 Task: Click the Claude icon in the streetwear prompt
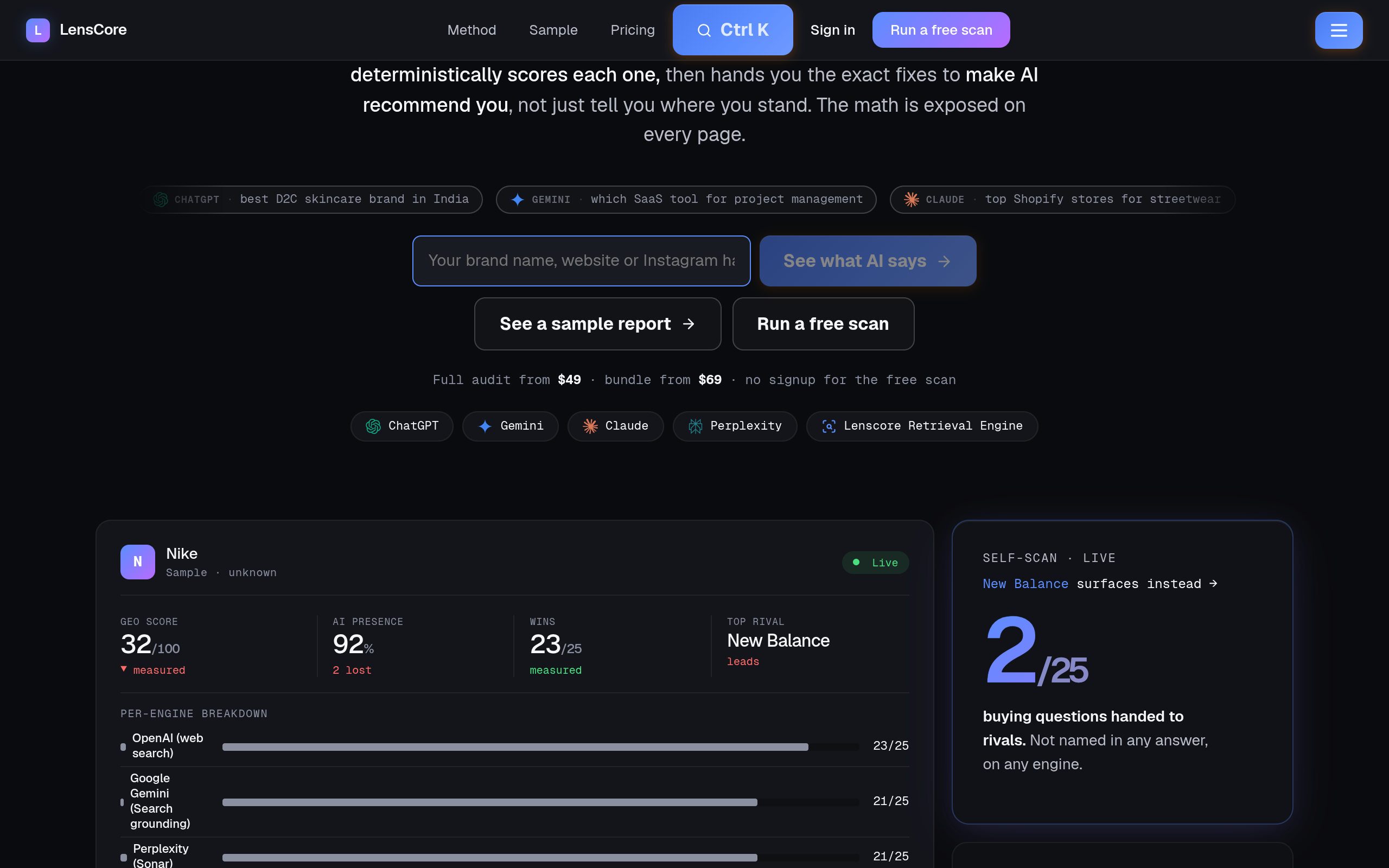(912, 199)
